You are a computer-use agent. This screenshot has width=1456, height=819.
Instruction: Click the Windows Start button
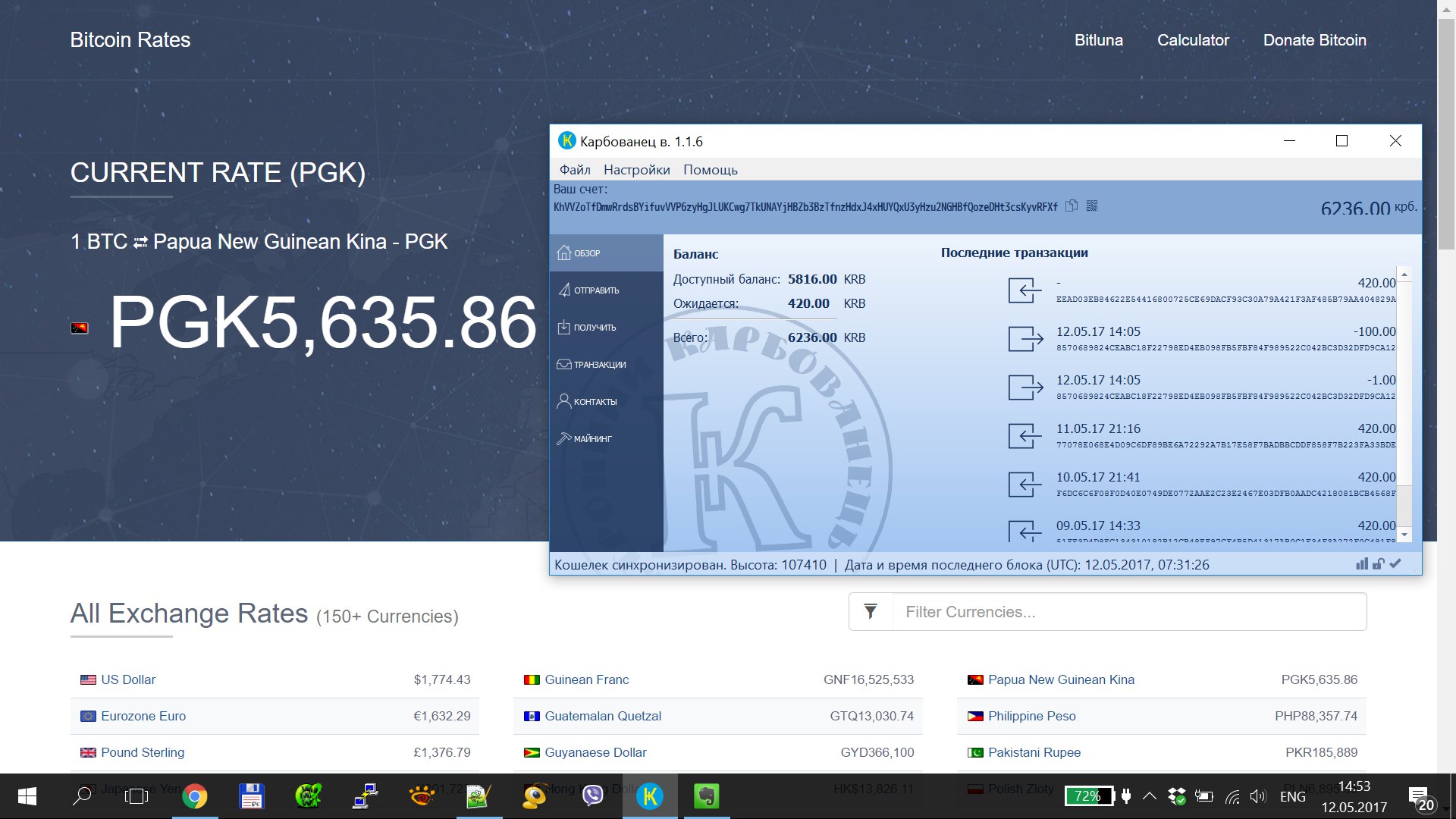tap(27, 796)
